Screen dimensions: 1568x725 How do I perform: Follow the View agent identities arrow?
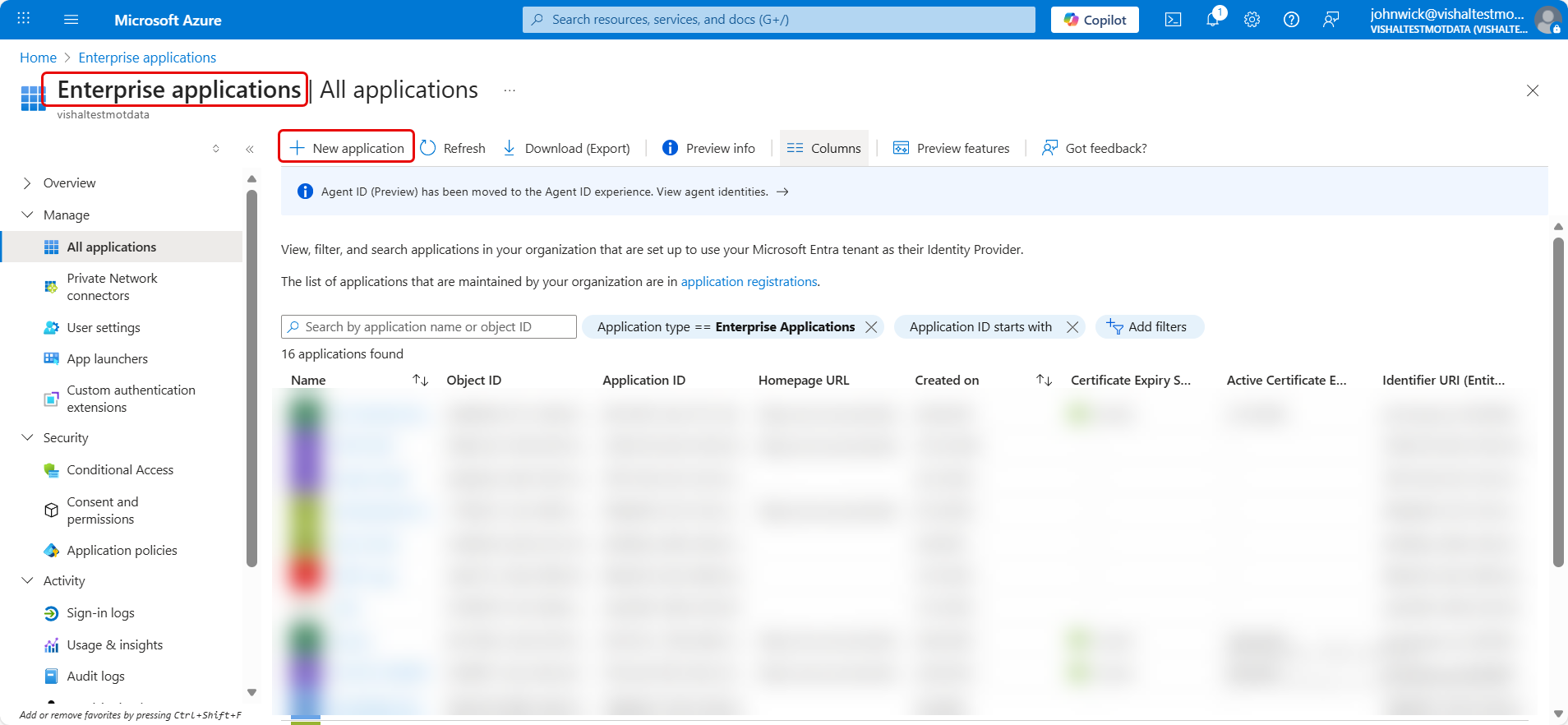pos(782,192)
